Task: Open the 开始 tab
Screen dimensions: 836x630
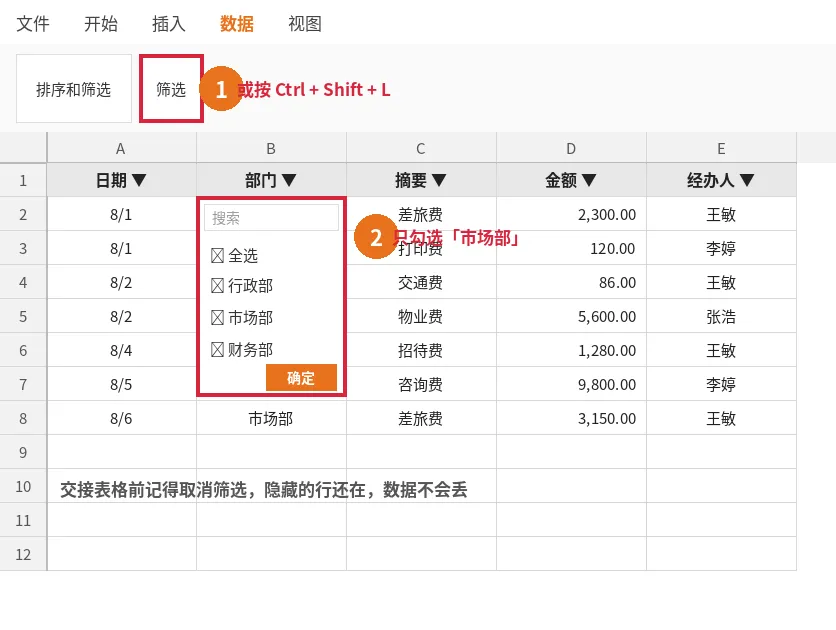Action: [x=101, y=23]
